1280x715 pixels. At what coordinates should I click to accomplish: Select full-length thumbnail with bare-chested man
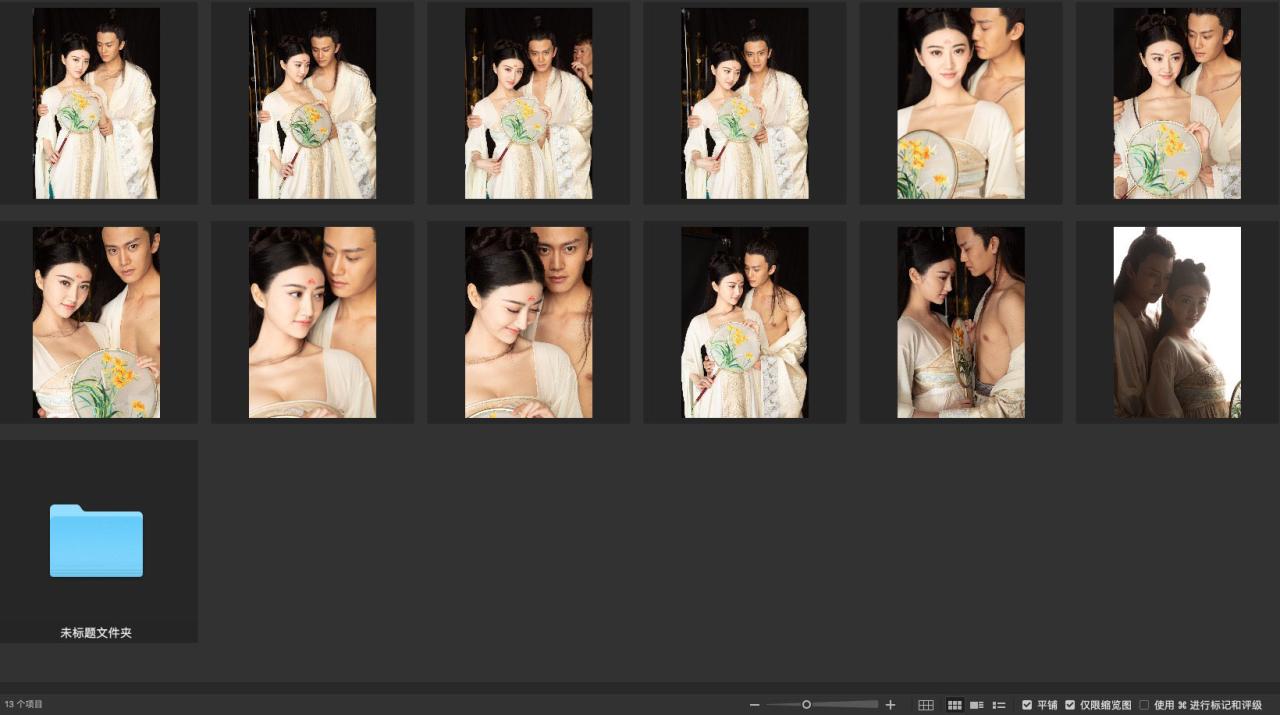point(744,322)
